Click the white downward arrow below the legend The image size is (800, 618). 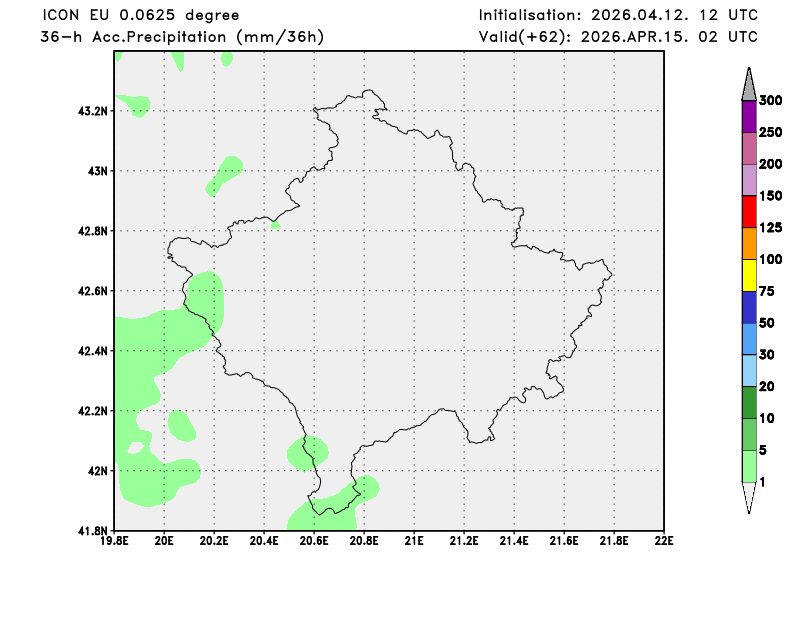pyautogui.click(x=748, y=497)
